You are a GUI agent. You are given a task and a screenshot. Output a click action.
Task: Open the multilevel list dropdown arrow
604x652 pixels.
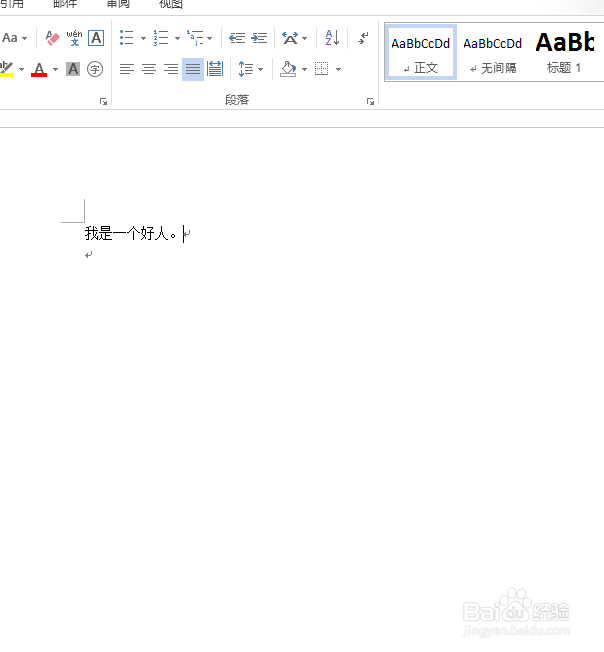[x=210, y=38]
